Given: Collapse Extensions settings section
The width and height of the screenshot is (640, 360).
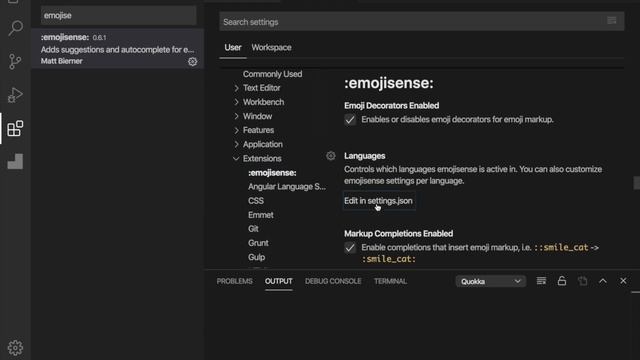Looking at the screenshot, I should pyautogui.click(x=236, y=158).
